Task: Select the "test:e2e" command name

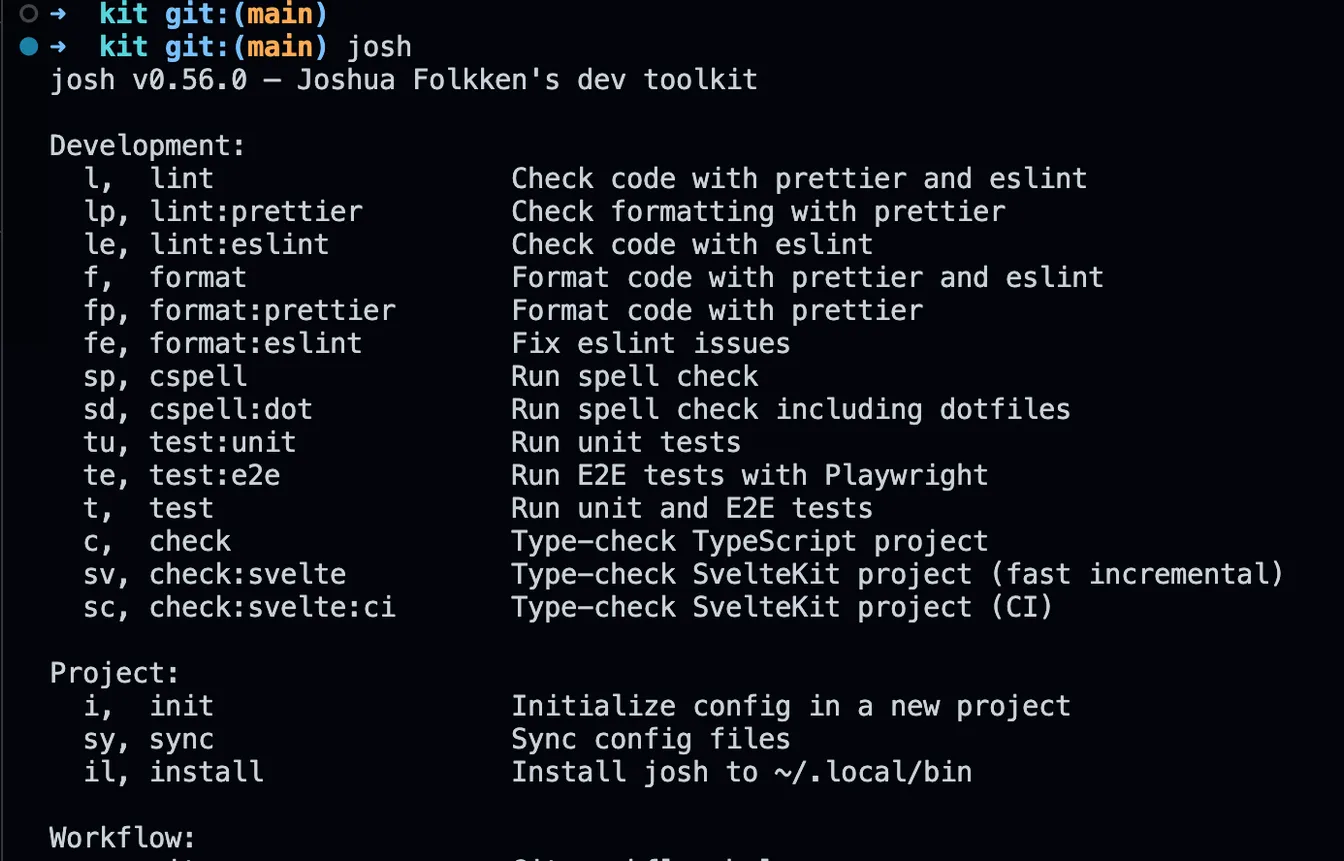Action: pos(215,476)
